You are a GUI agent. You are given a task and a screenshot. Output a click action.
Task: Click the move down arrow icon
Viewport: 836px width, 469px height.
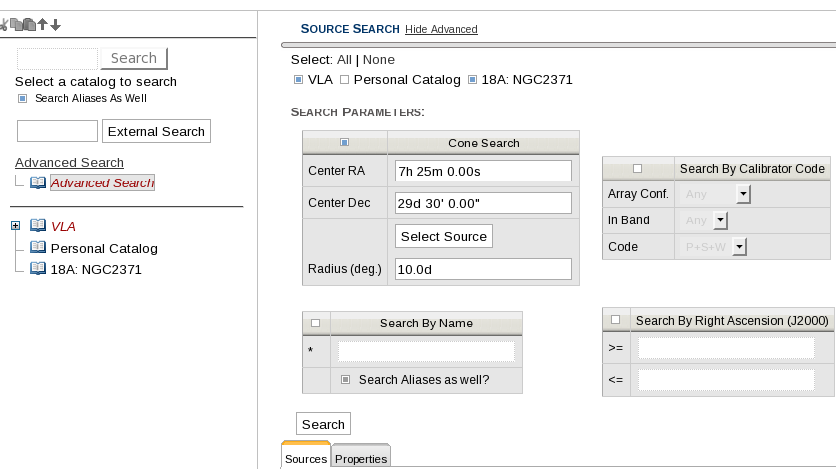(x=56, y=24)
